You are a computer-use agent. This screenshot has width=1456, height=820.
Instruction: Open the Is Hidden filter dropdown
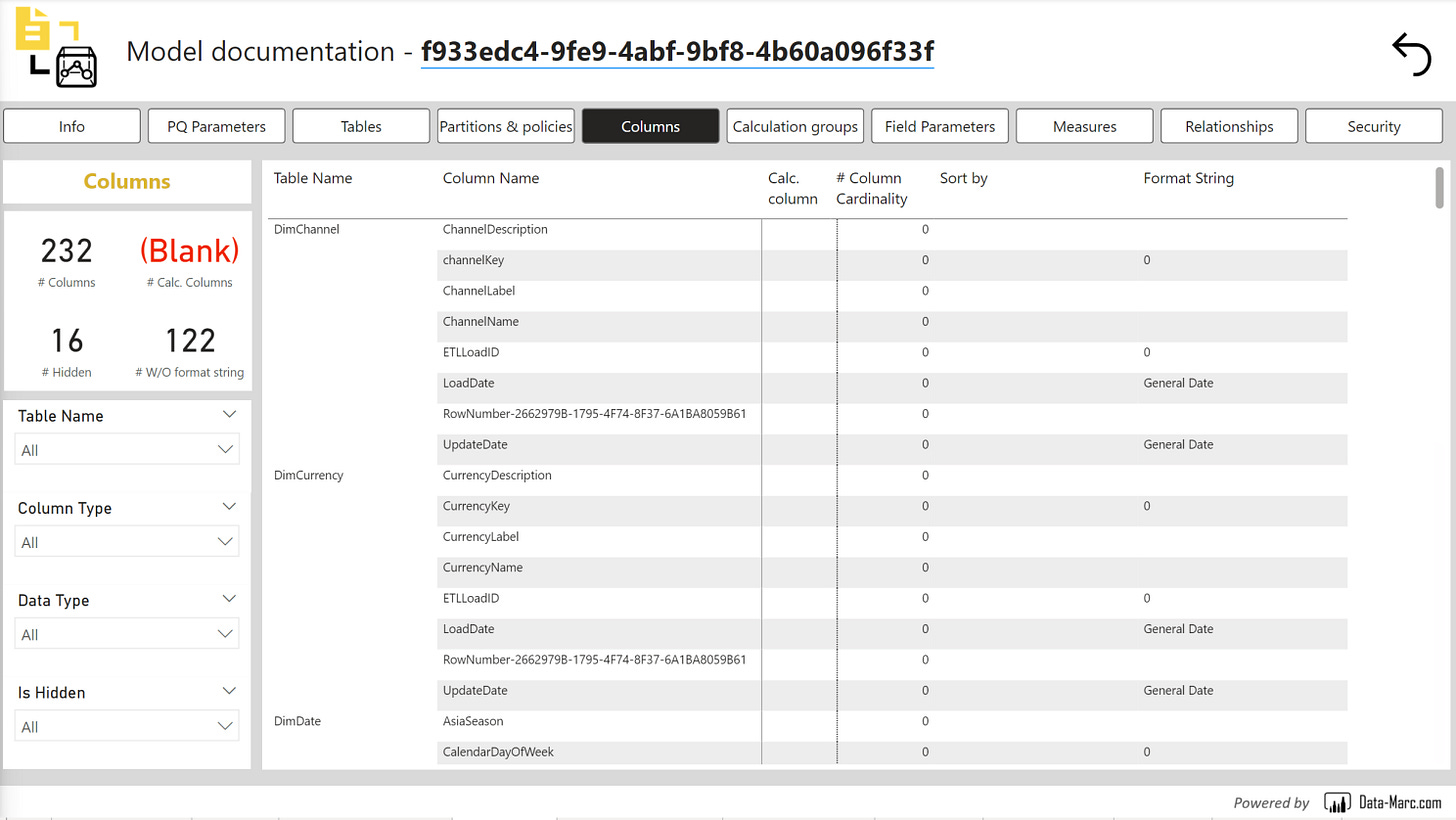(127, 726)
